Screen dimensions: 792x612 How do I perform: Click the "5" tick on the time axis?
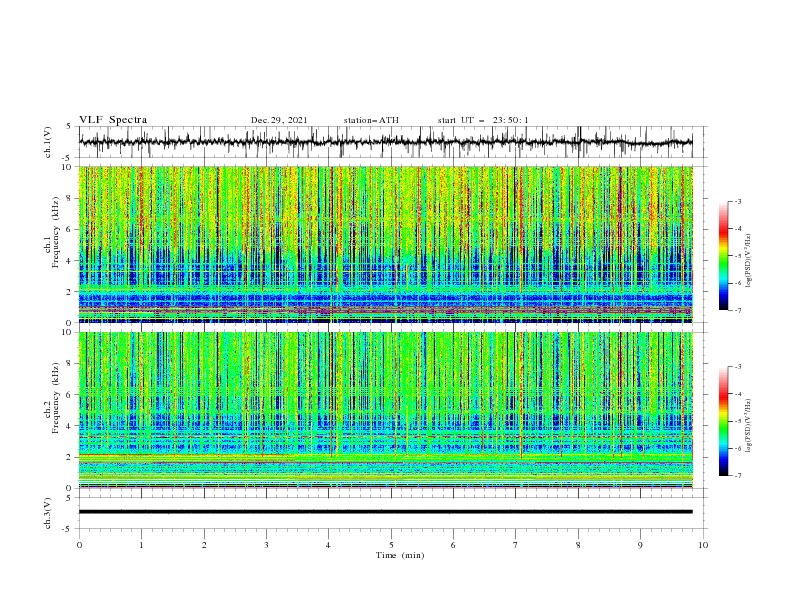pos(391,545)
